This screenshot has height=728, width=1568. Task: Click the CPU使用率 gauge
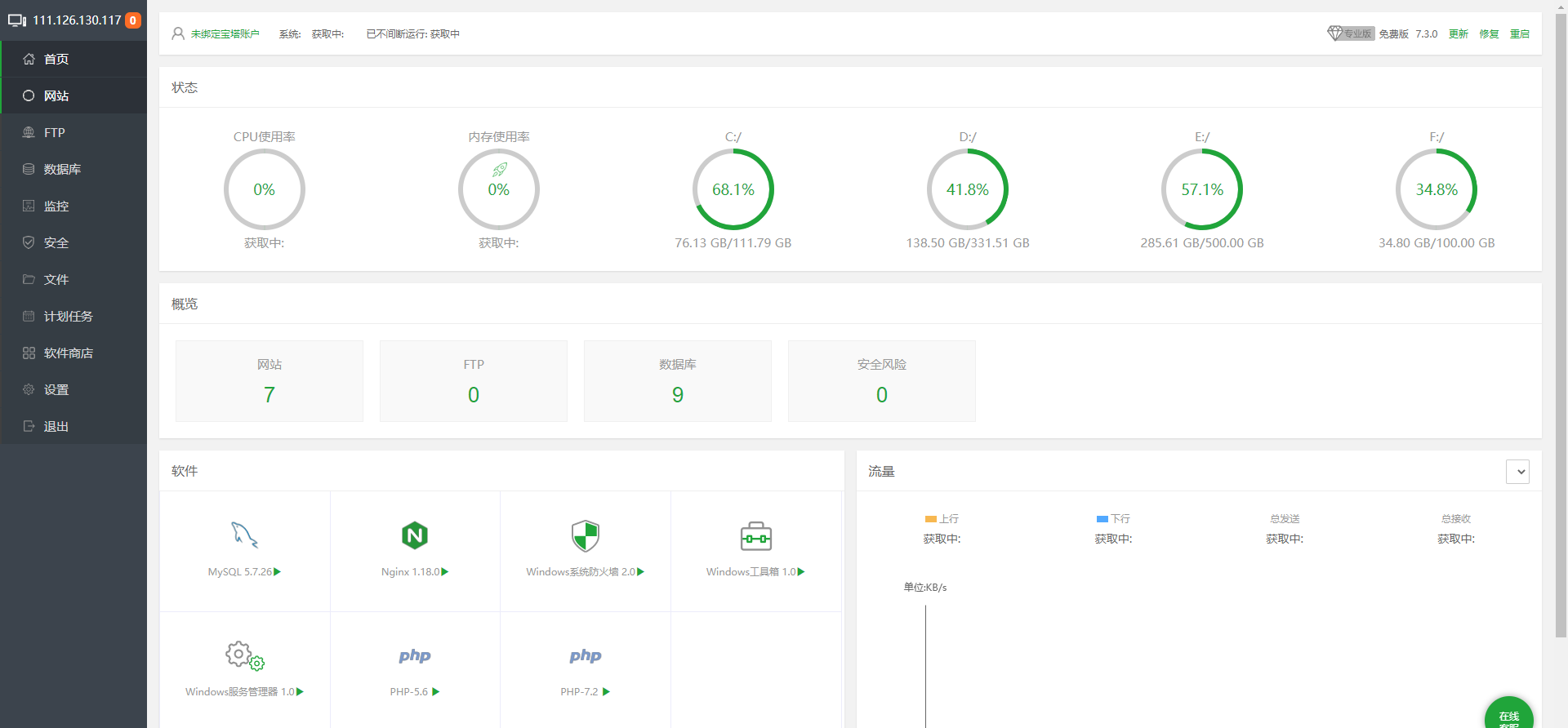(x=265, y=189)
